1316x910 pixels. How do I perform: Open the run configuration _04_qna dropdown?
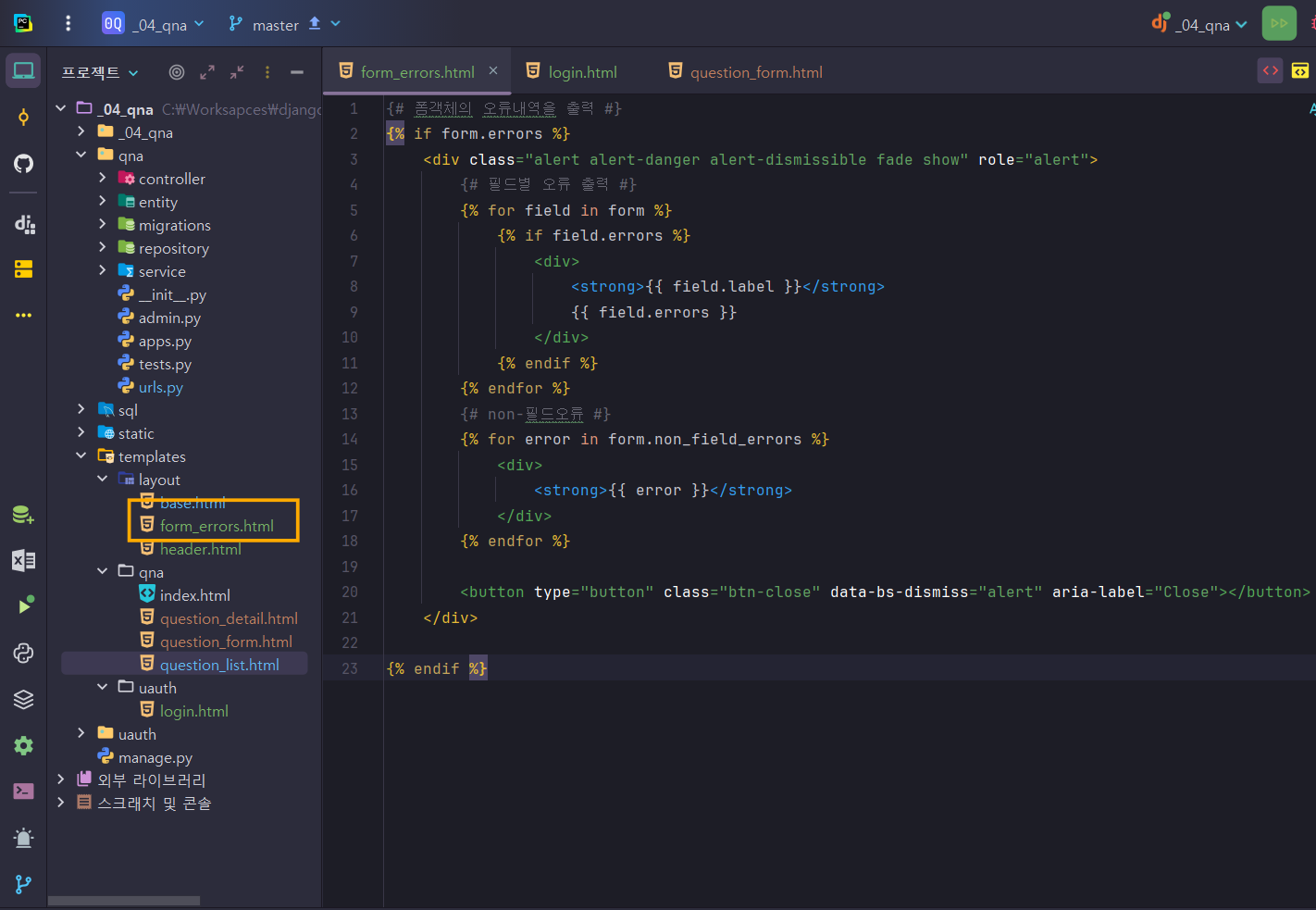[1199, 24]
